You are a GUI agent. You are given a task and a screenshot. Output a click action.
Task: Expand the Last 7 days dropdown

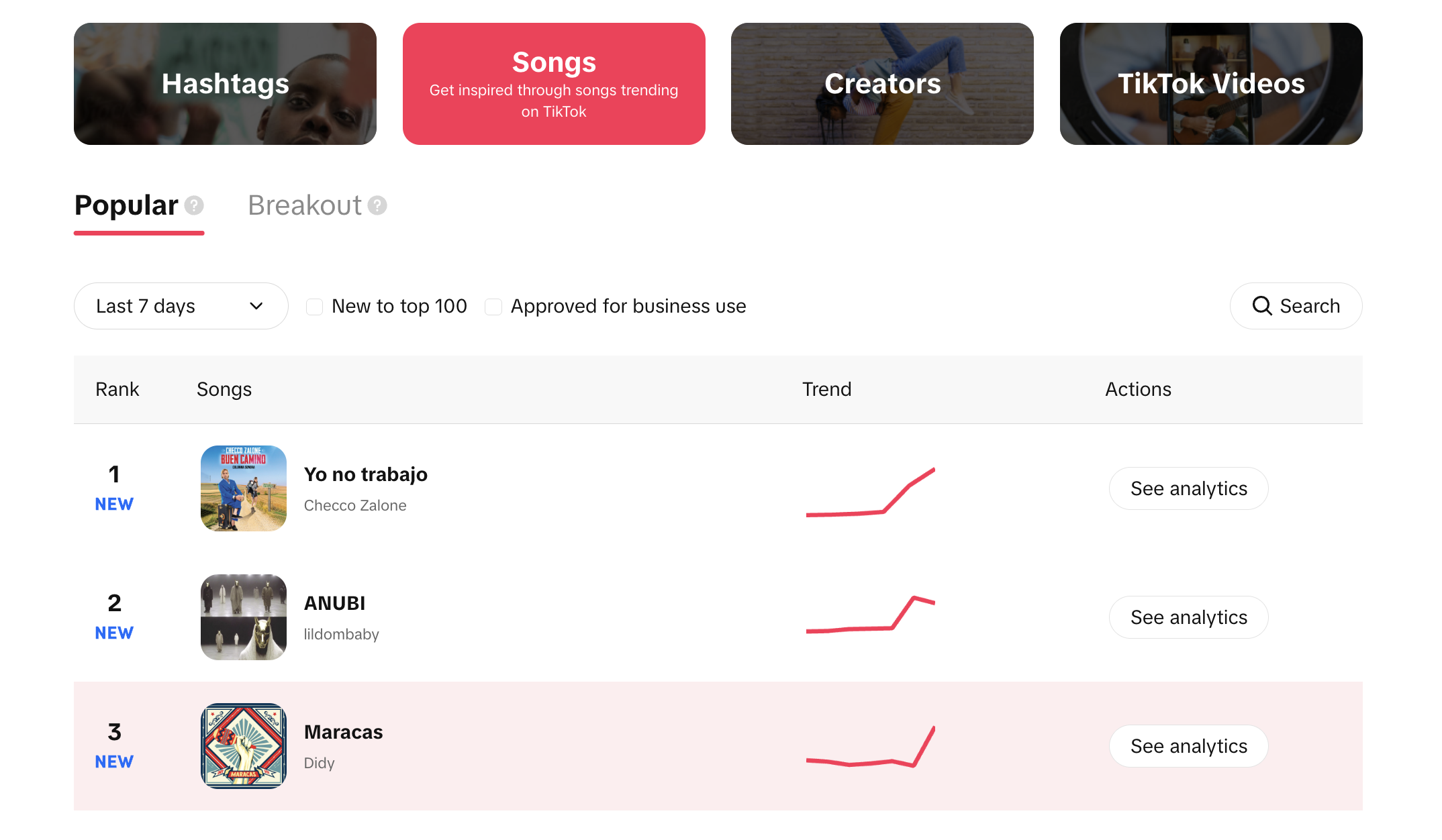tap(181, 306)
